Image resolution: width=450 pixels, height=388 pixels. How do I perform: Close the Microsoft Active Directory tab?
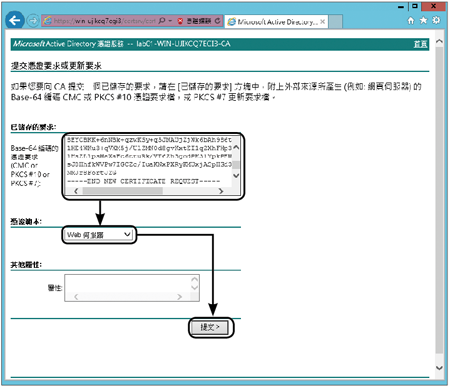point(322,22)
